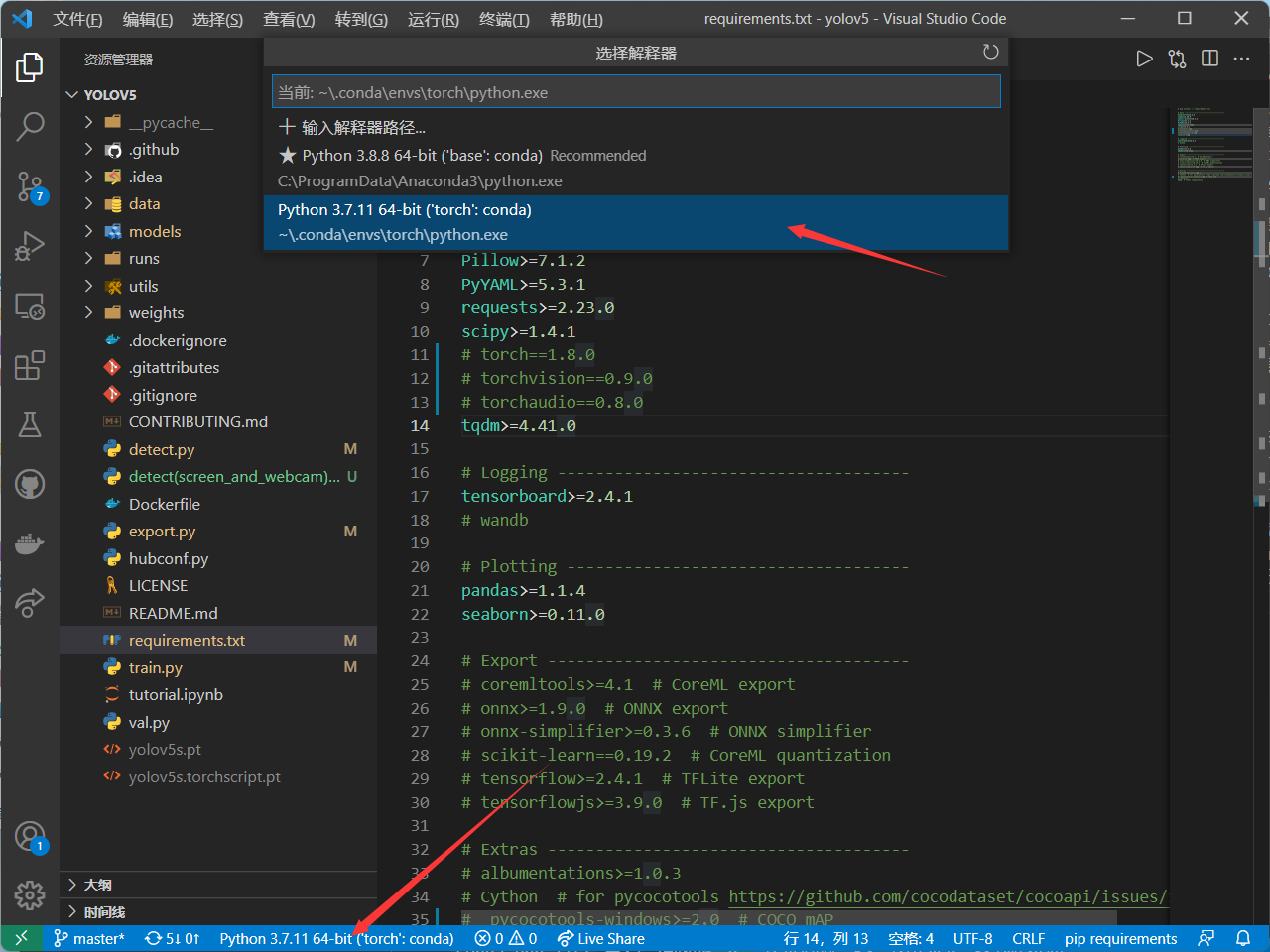Open the master* branch selector
The height and width of the screenshot is (952, 1270).
(89, 938)
